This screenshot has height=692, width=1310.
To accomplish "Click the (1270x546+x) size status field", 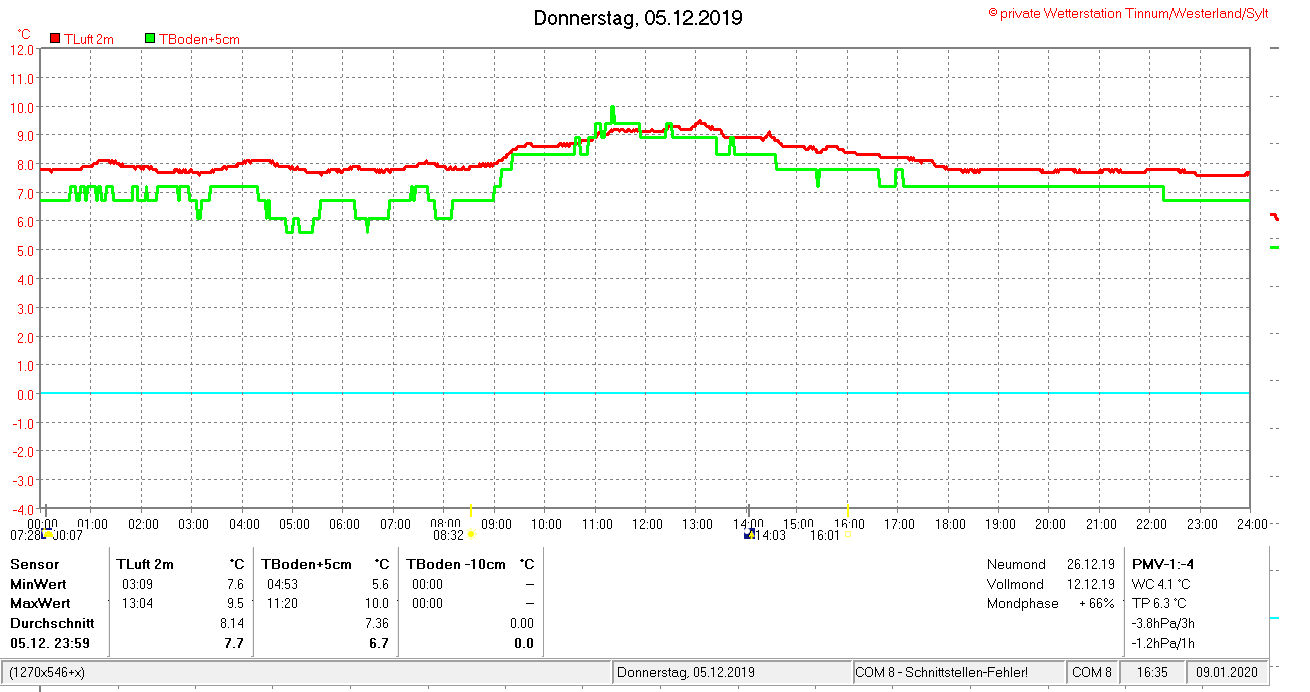I will [47, 672].
